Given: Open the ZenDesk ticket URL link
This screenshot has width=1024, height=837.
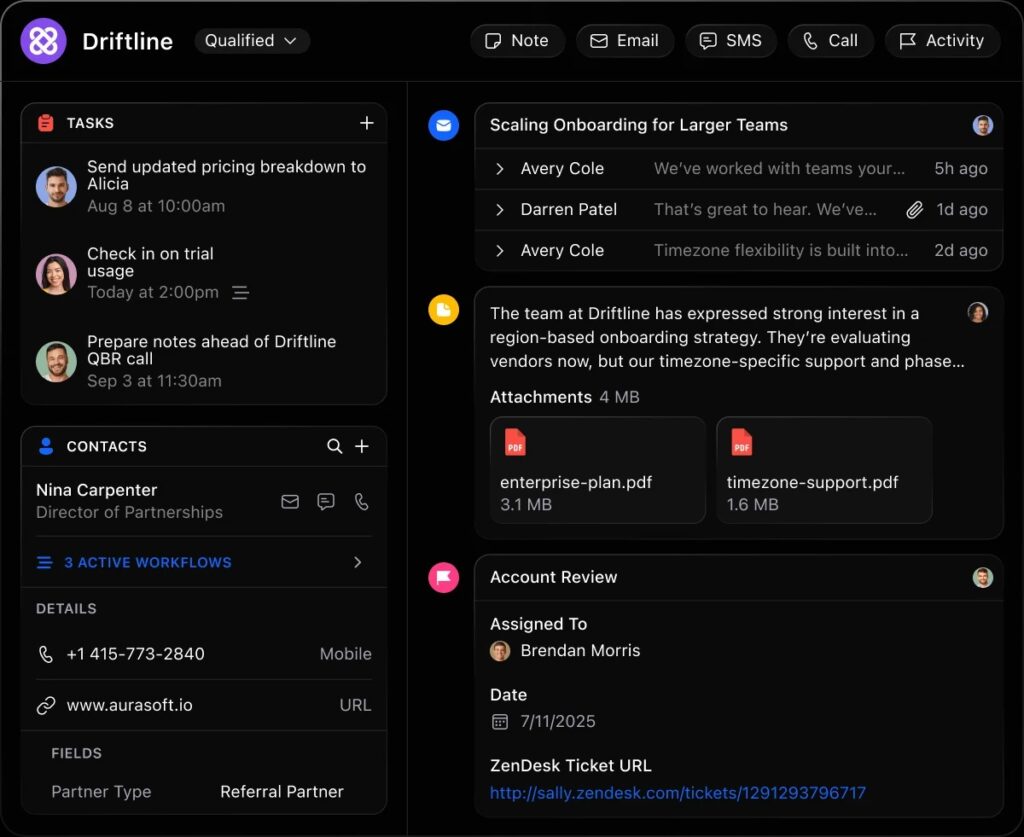Looking at the screenshot, I should point(678,793).
